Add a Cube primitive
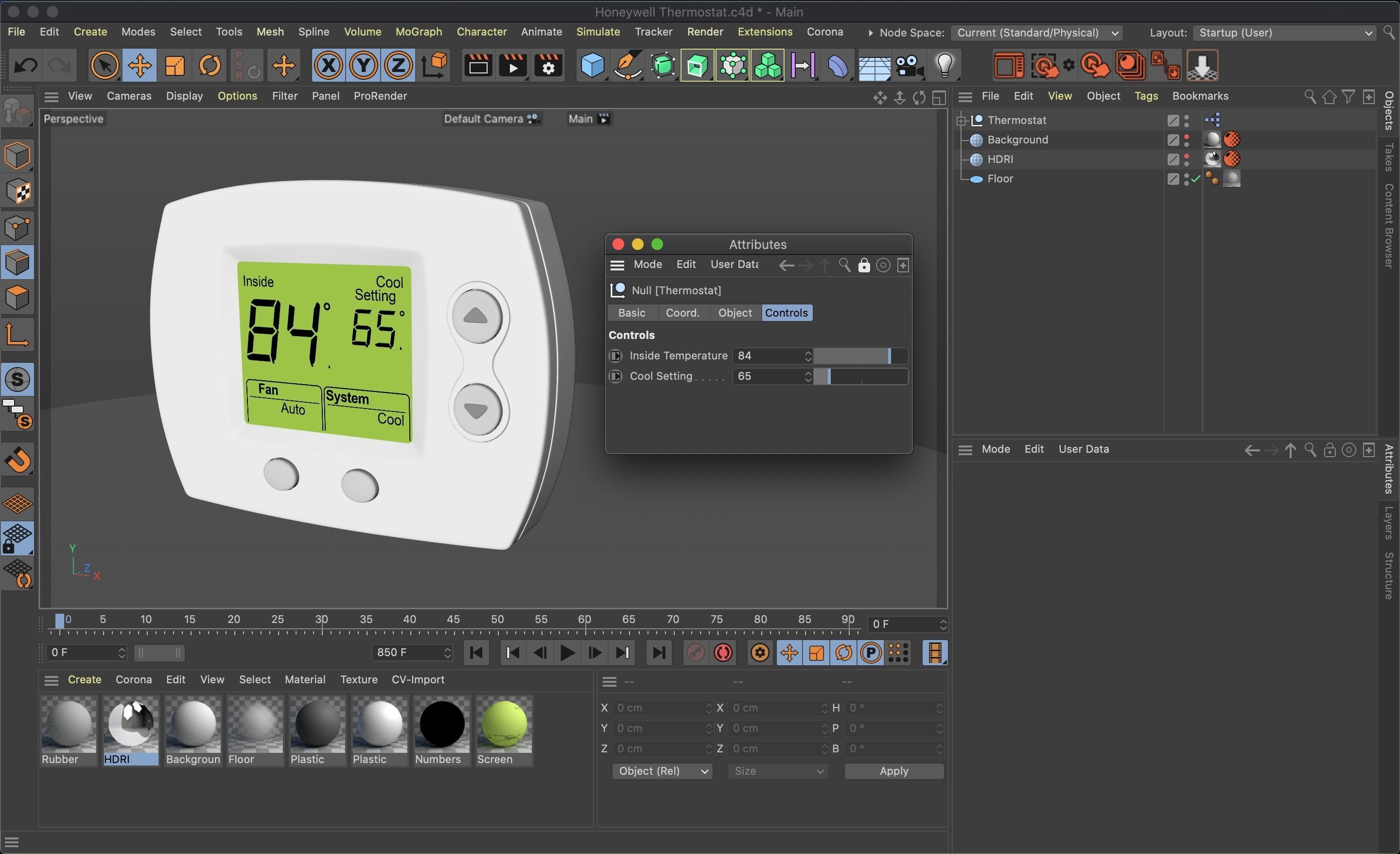1400x854 pixels. click(592, 65)
